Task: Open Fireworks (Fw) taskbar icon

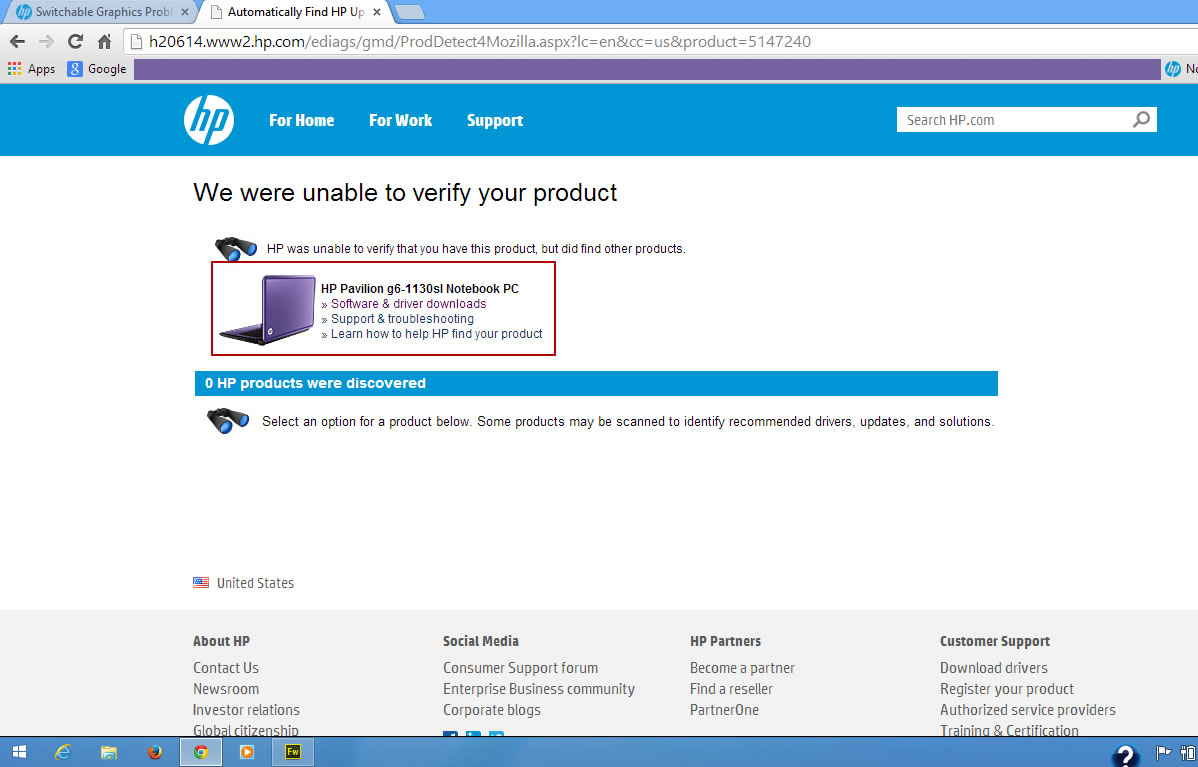Action: pyautogui.click(x=293, y=752)
